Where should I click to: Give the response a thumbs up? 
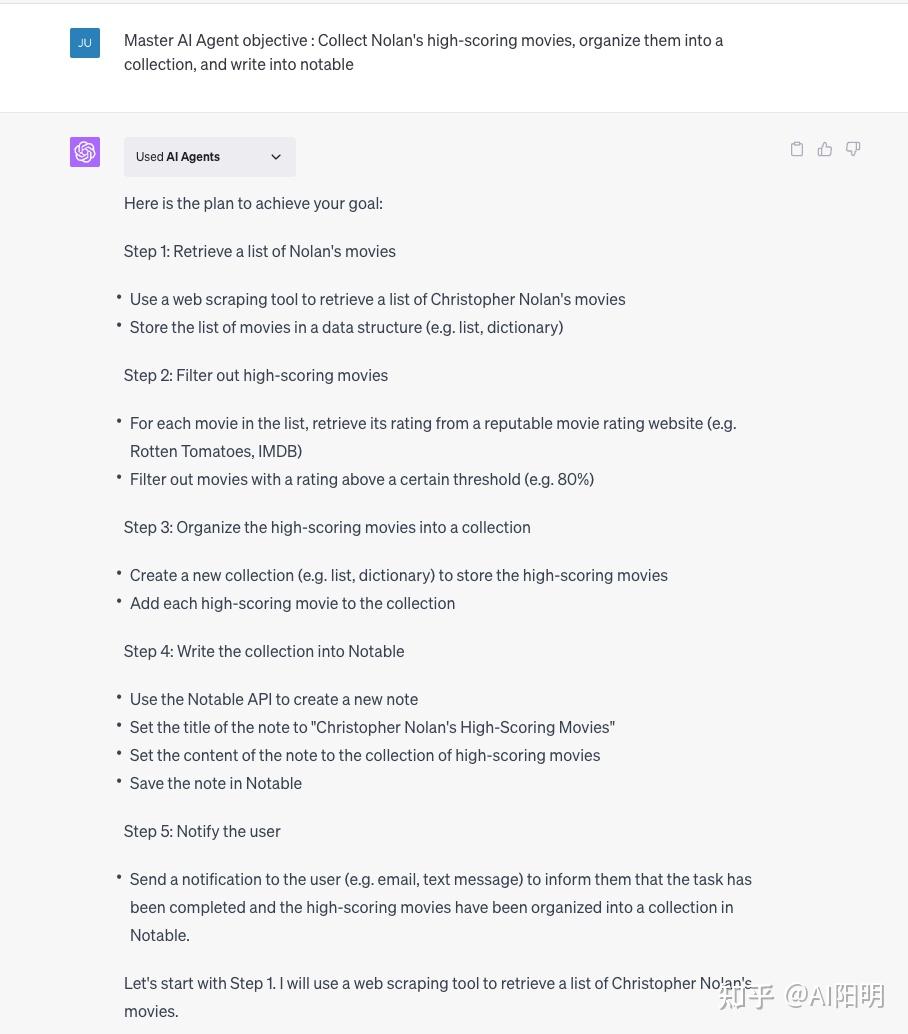[825, 149]
